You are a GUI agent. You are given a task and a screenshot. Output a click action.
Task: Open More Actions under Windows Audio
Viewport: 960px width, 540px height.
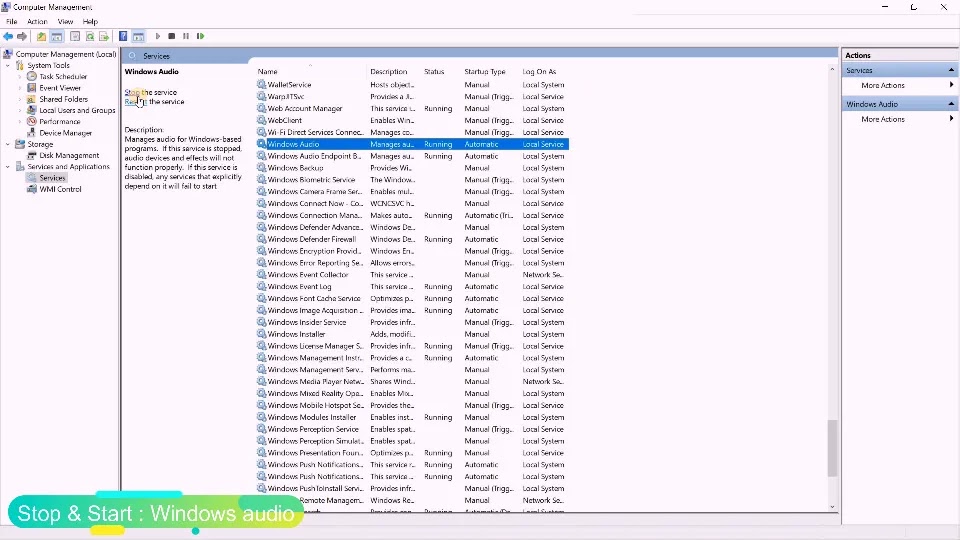882,119
